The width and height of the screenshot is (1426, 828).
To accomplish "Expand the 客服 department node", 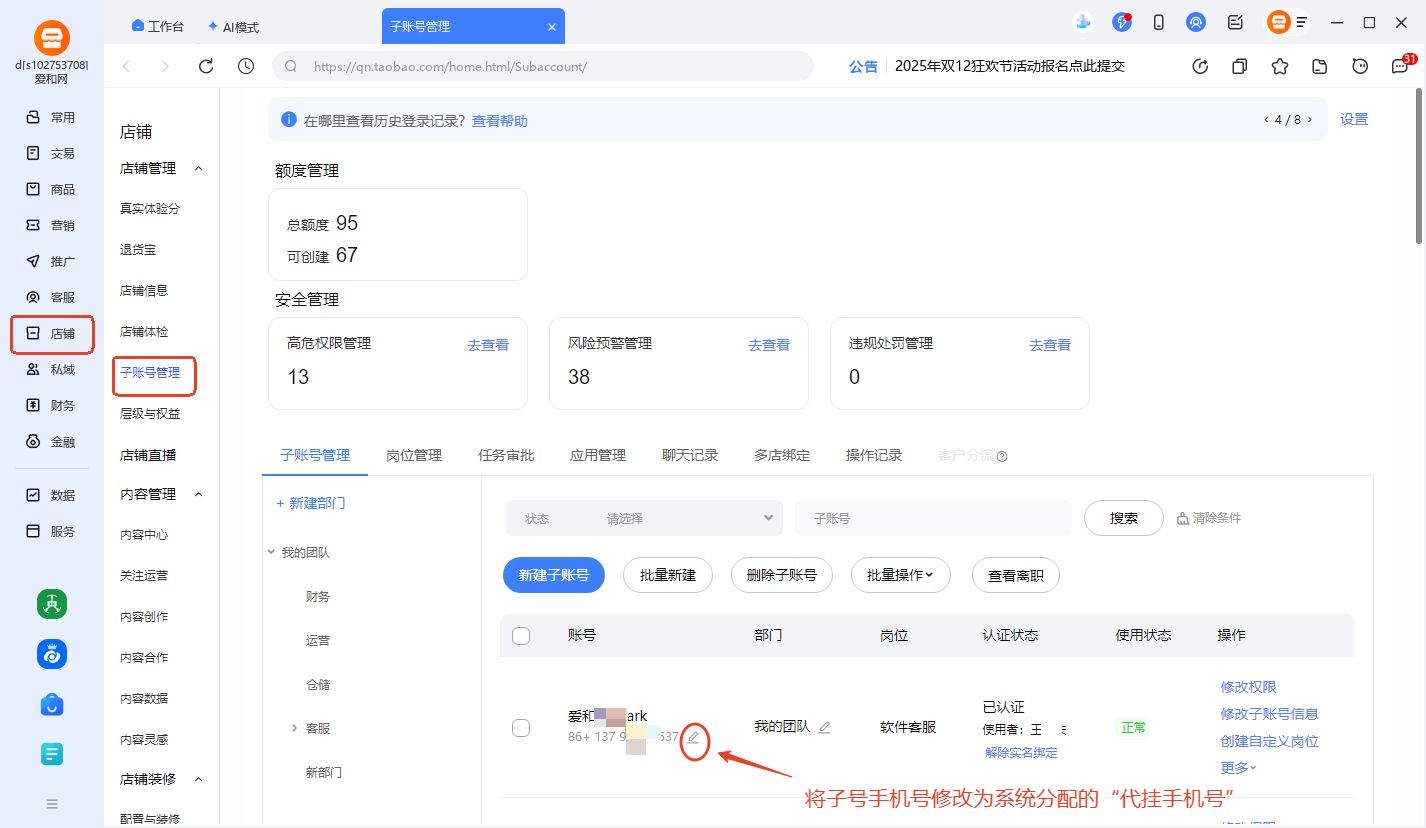I will coord(294,728).
